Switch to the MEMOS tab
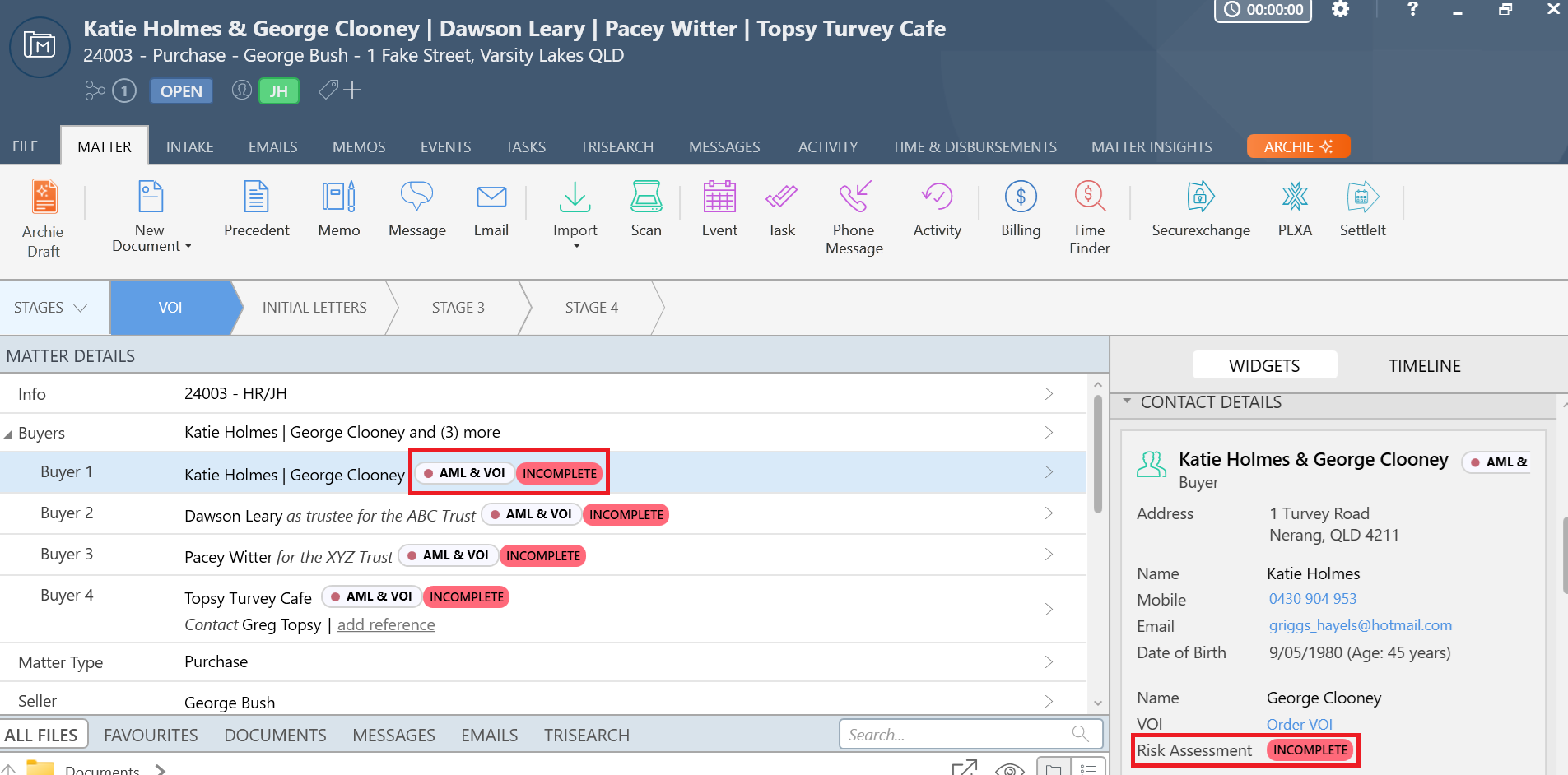The width and height of the screenshot is (1568, 775). 359,146
